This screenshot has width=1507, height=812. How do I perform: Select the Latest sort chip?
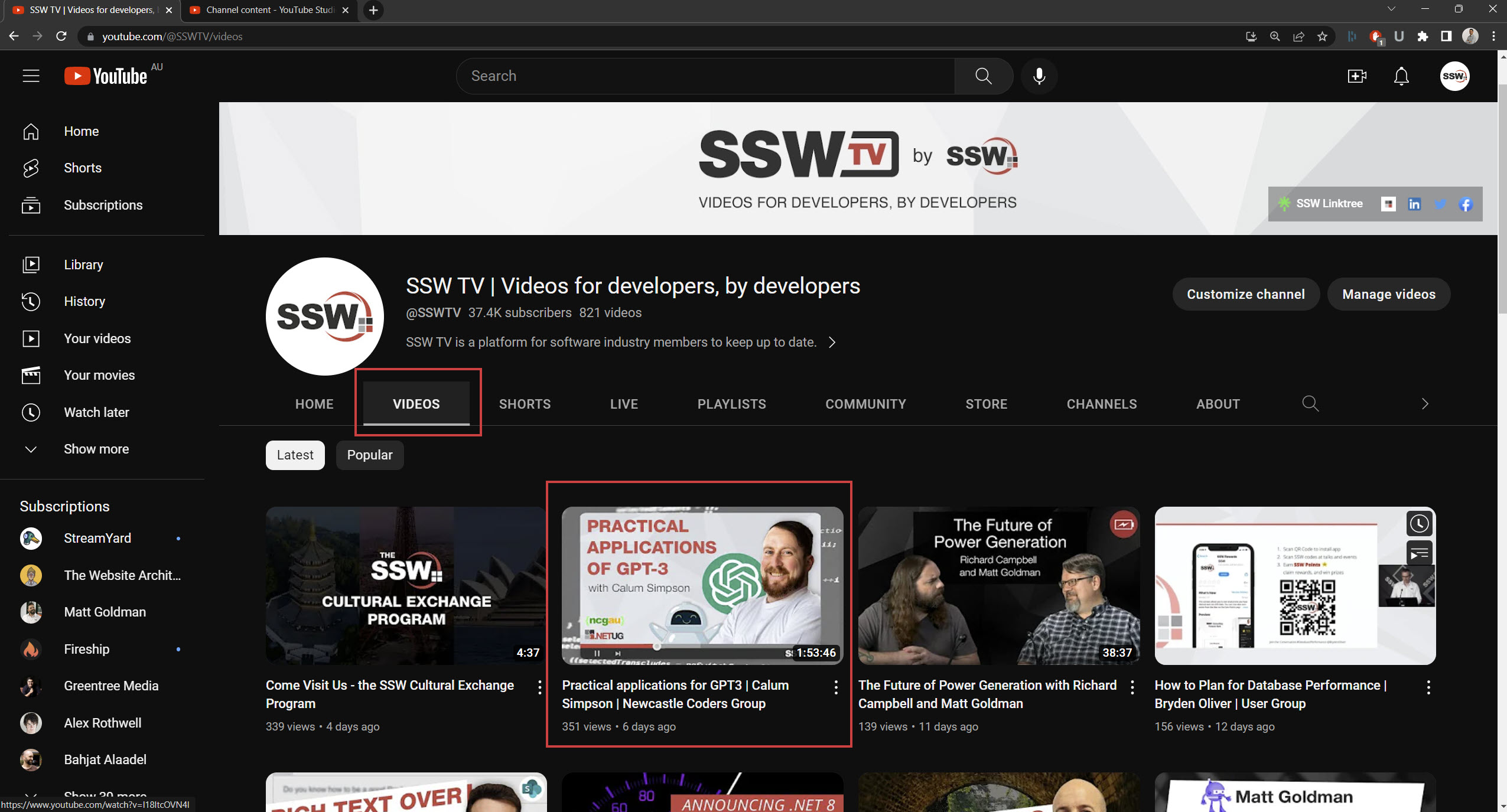[295, 455]
